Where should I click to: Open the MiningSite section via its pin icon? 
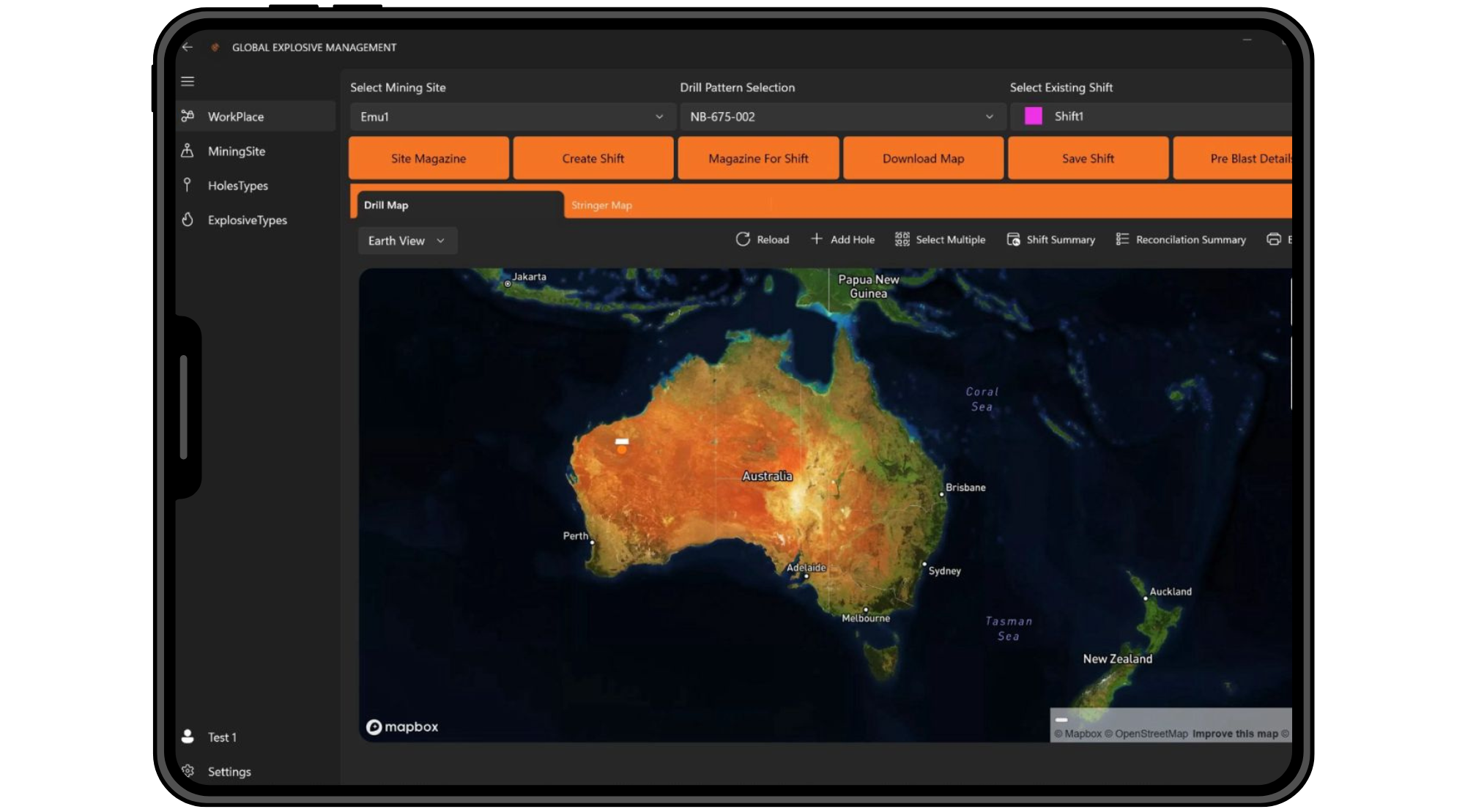(x=188, y=151)
